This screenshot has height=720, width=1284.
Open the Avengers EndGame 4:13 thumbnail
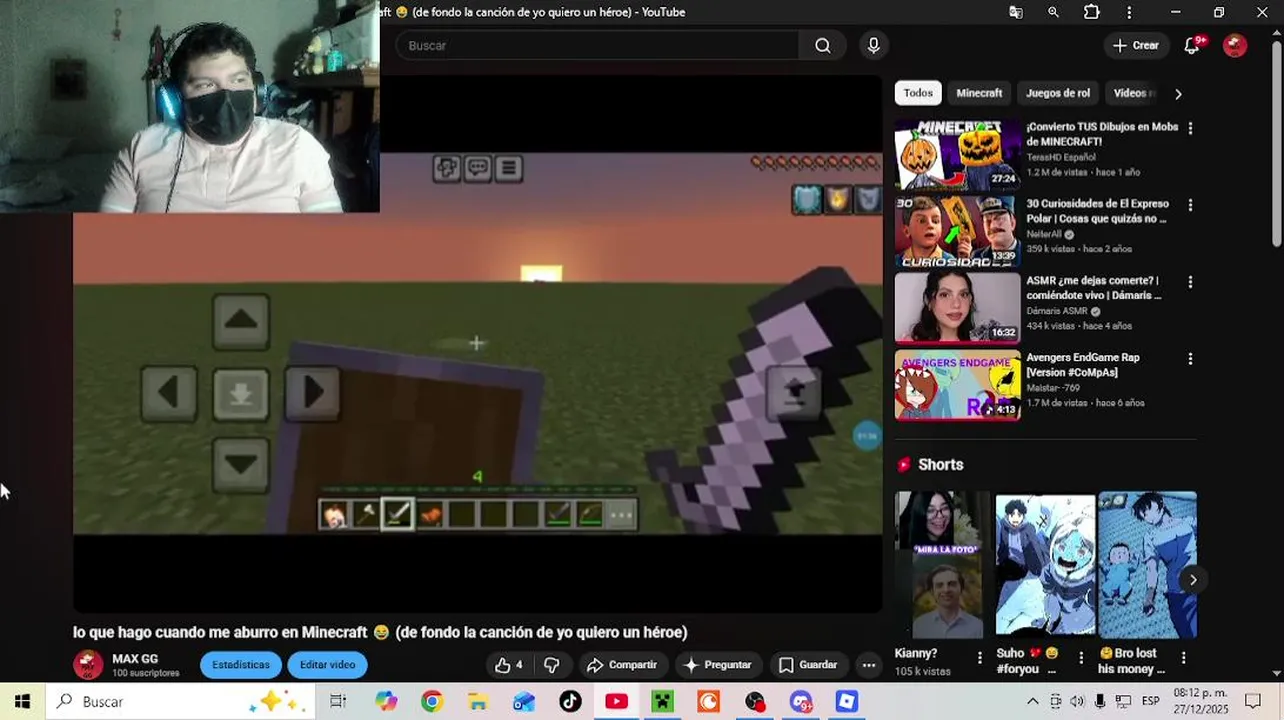coord(957,384)
